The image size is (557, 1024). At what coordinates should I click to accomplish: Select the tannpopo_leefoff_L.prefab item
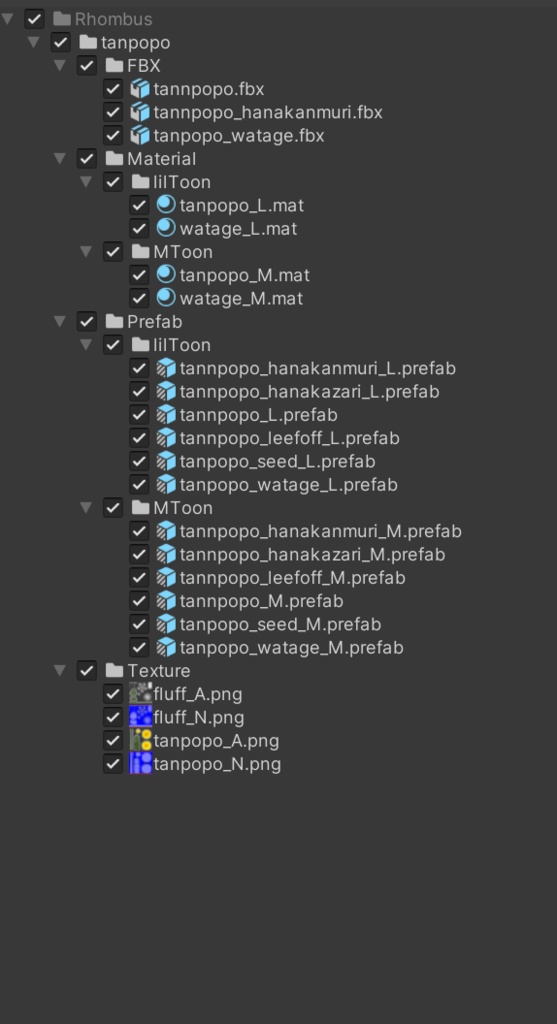[x=289, y=438]
